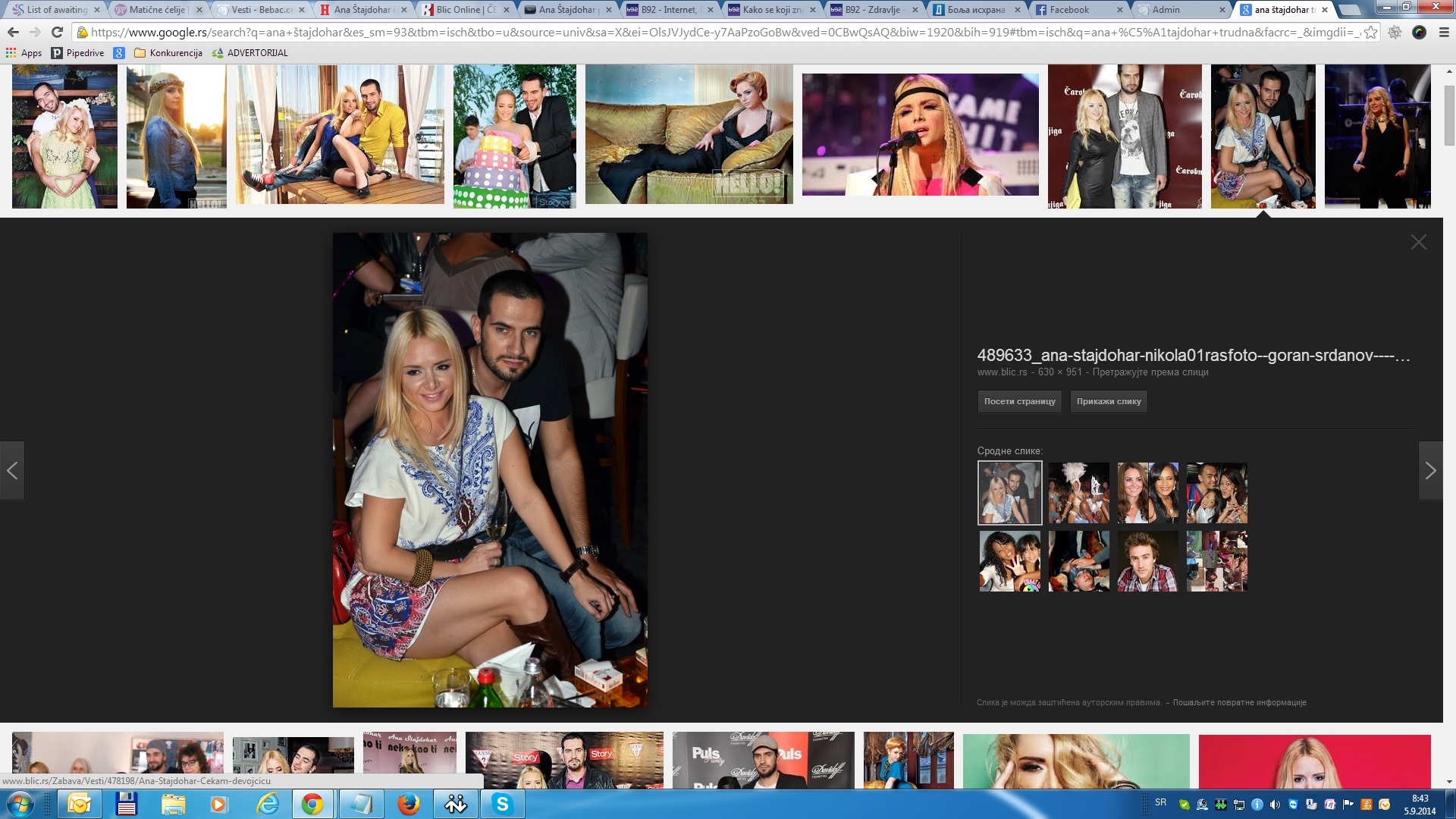Click the browser Back arrow
Viewport: 1456px width, 819px height.
click(13, 33)
